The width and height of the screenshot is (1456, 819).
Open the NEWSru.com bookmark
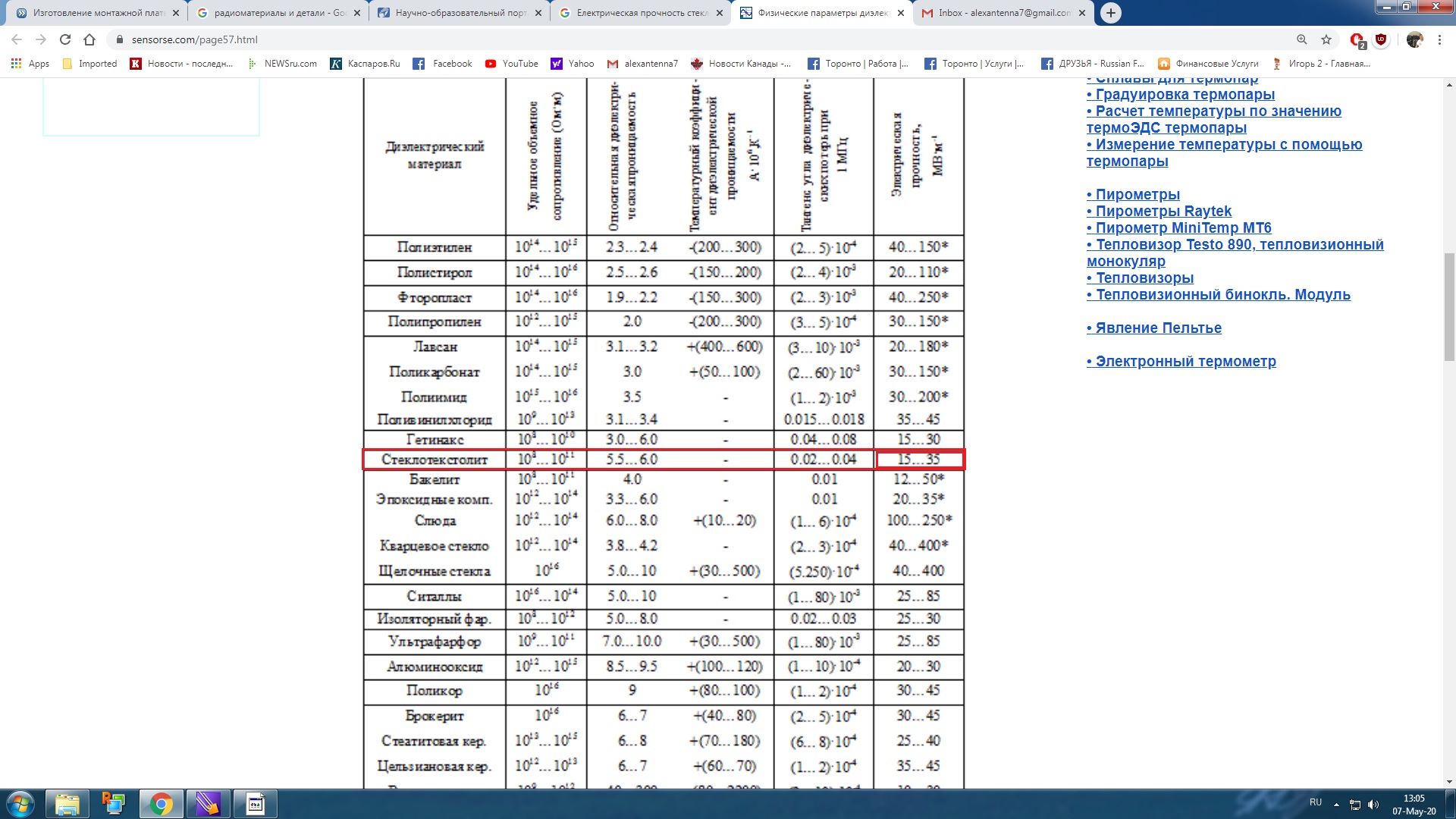[x=282, y=64]
